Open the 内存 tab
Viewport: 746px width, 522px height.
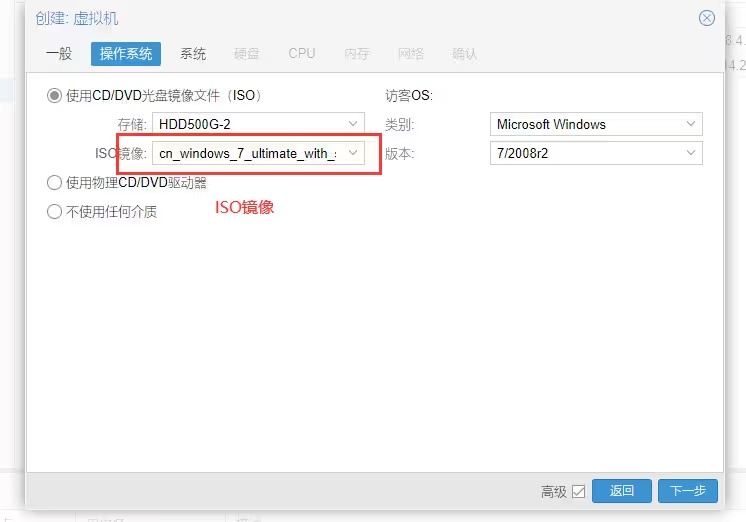click(357, 54)
